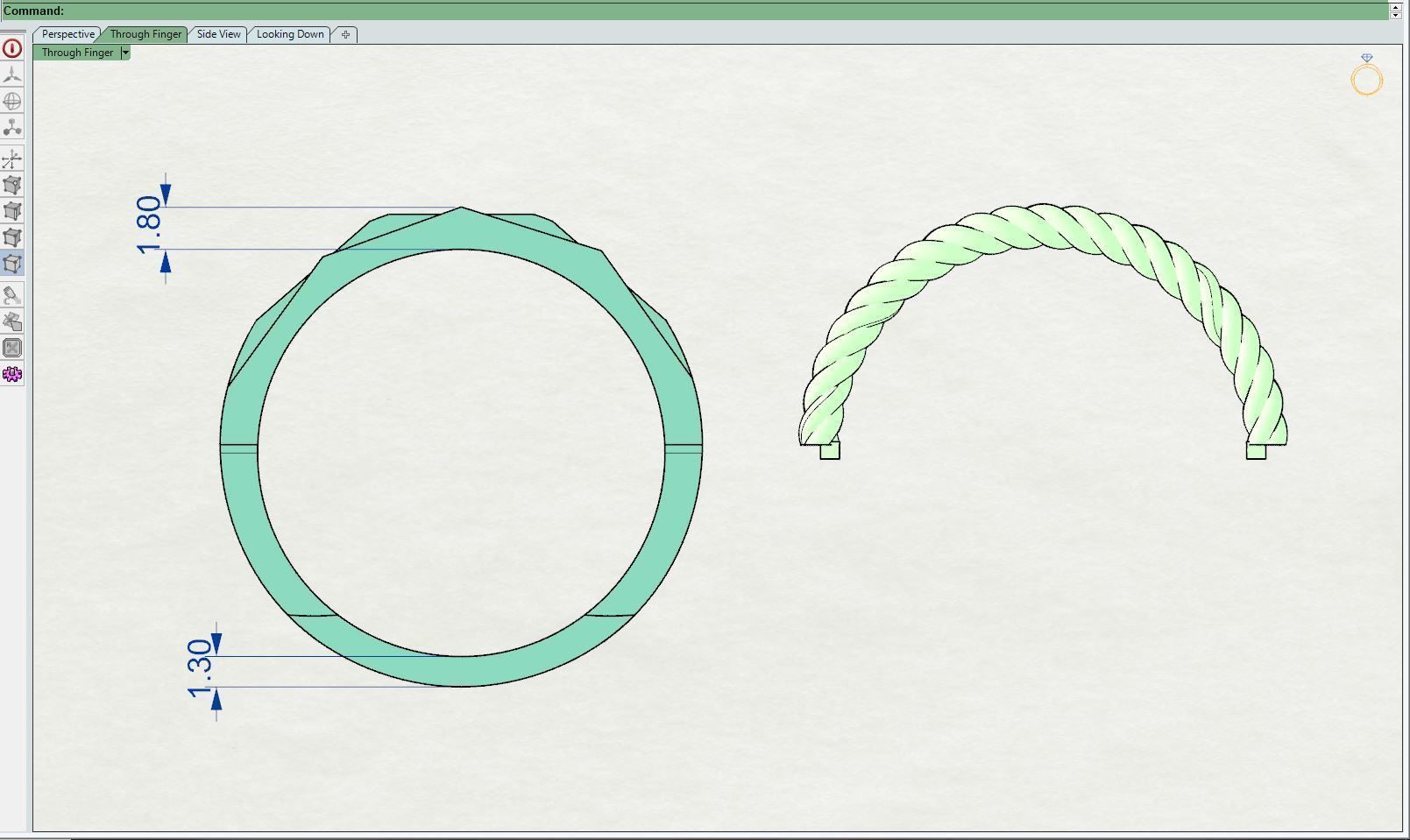The height and width of the screenshot is (840, 1410).
Task: Switch to the Side View tab
Action: tap(218, 34)
